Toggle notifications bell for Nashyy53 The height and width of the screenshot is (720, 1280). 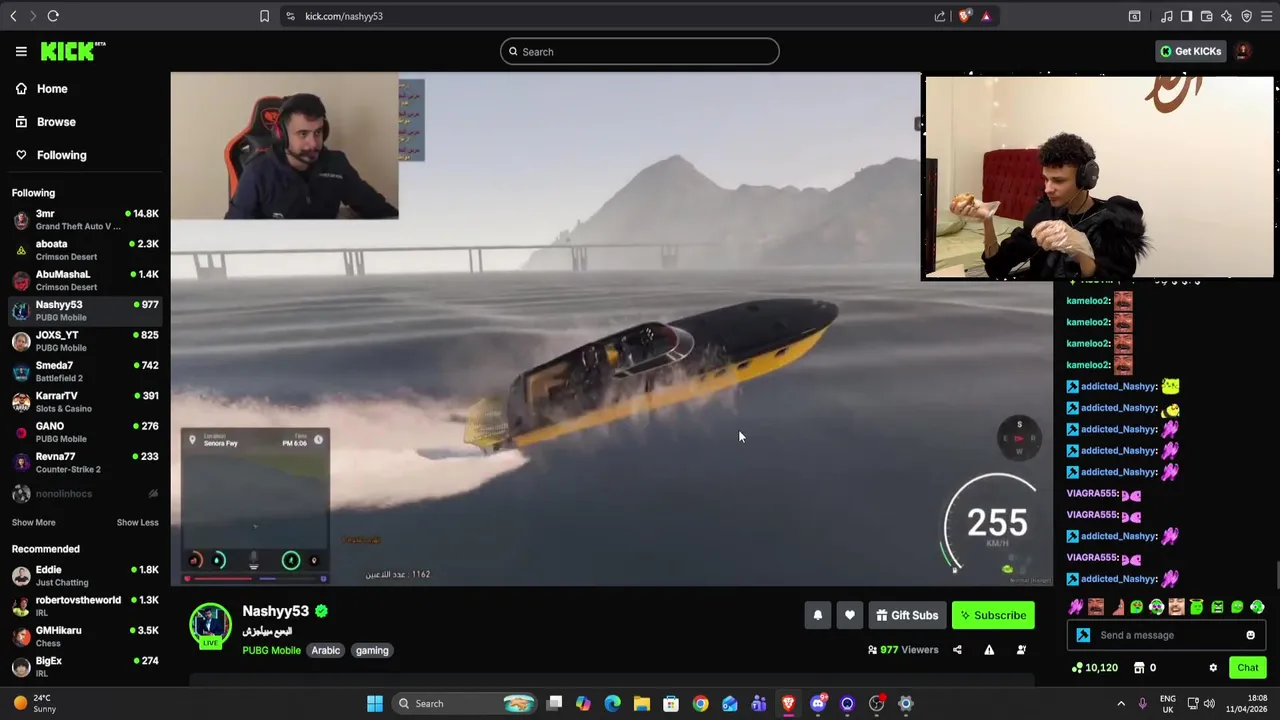[817, 616]
